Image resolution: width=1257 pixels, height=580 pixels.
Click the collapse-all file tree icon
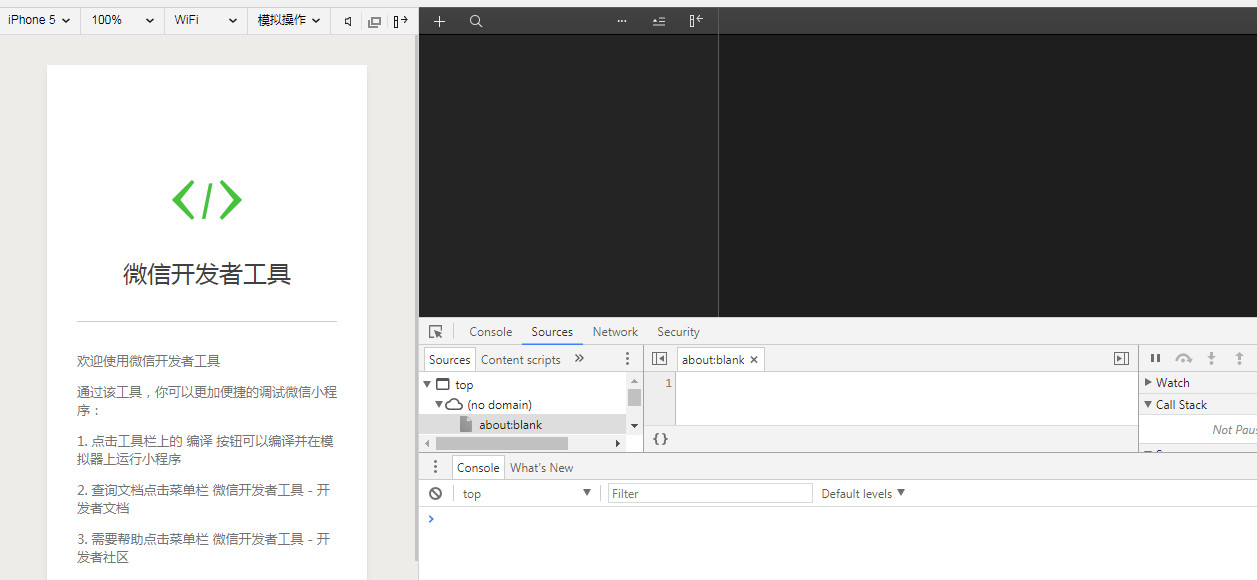point(658,21)
